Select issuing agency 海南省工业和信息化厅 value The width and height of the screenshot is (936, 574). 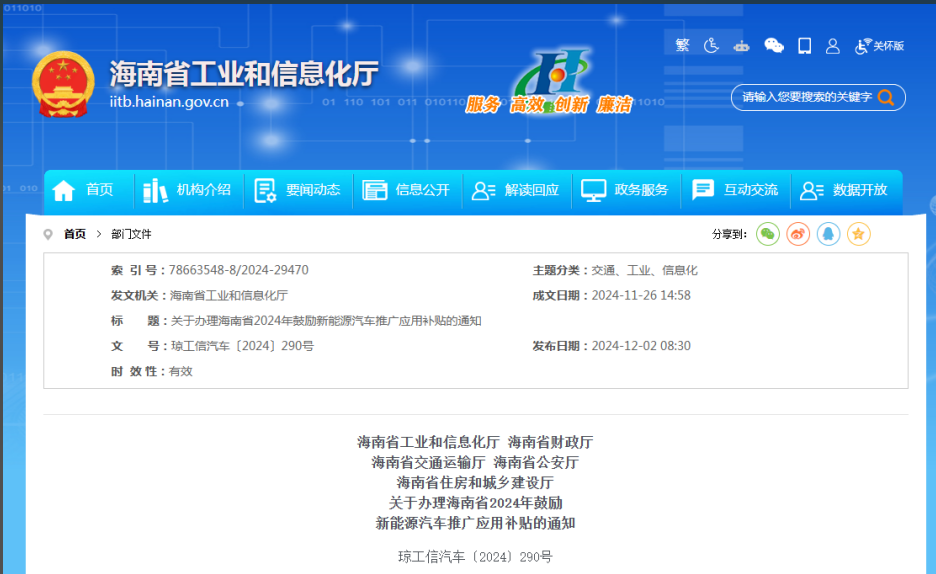[x=229, y=295]
